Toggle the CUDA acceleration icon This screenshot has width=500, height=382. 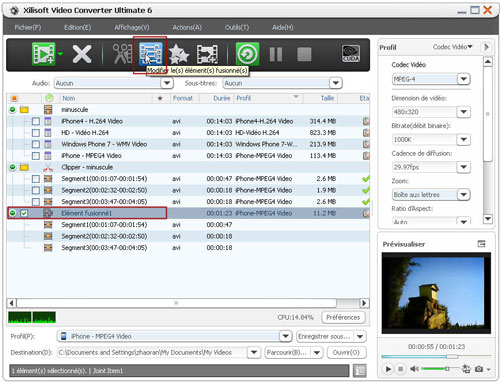click(x=351, y=54)
